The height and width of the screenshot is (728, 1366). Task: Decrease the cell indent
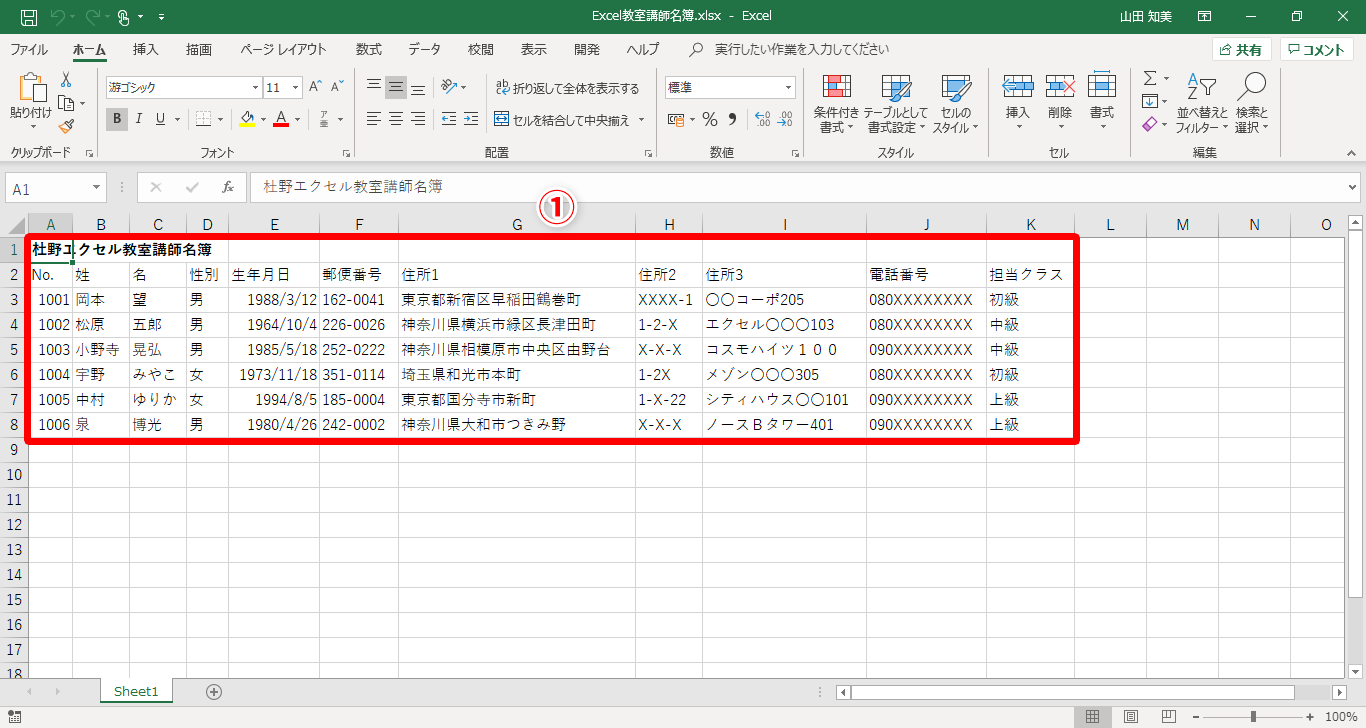point(449,119)
